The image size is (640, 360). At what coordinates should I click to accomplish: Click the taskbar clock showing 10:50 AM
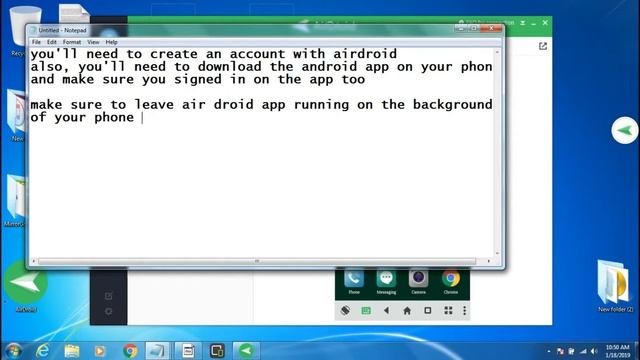pyautogui.click(x=617, y=351)
